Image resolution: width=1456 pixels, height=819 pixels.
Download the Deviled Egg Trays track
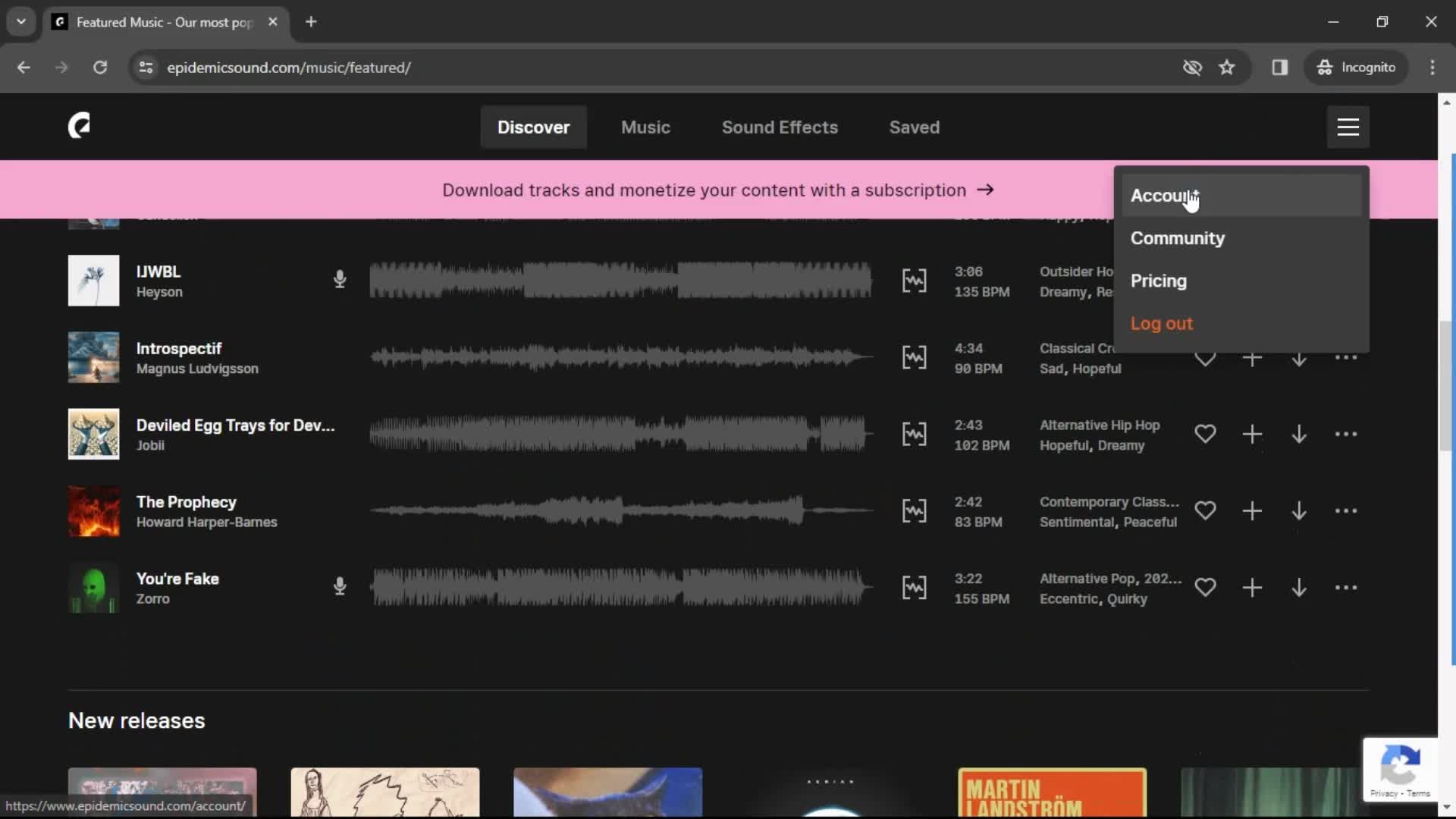pos(1299,435)
